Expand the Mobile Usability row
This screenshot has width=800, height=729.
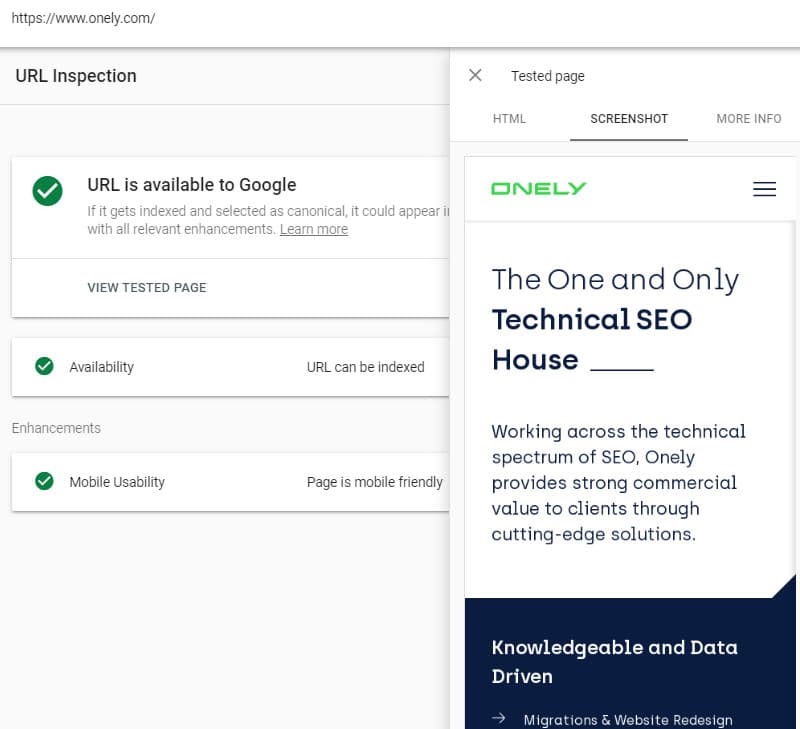pos(230,482)
